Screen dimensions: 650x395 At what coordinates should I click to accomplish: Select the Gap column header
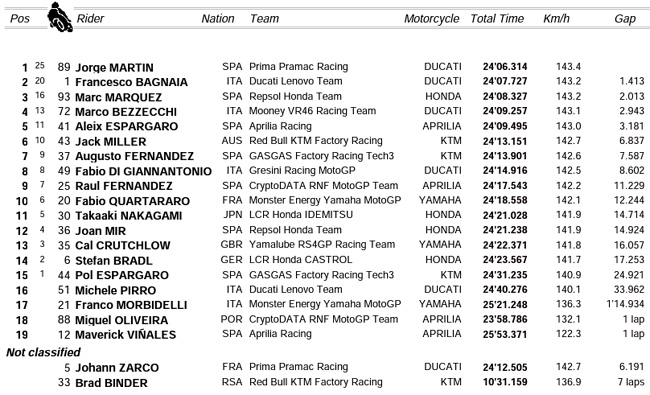(x=625, y=19)
